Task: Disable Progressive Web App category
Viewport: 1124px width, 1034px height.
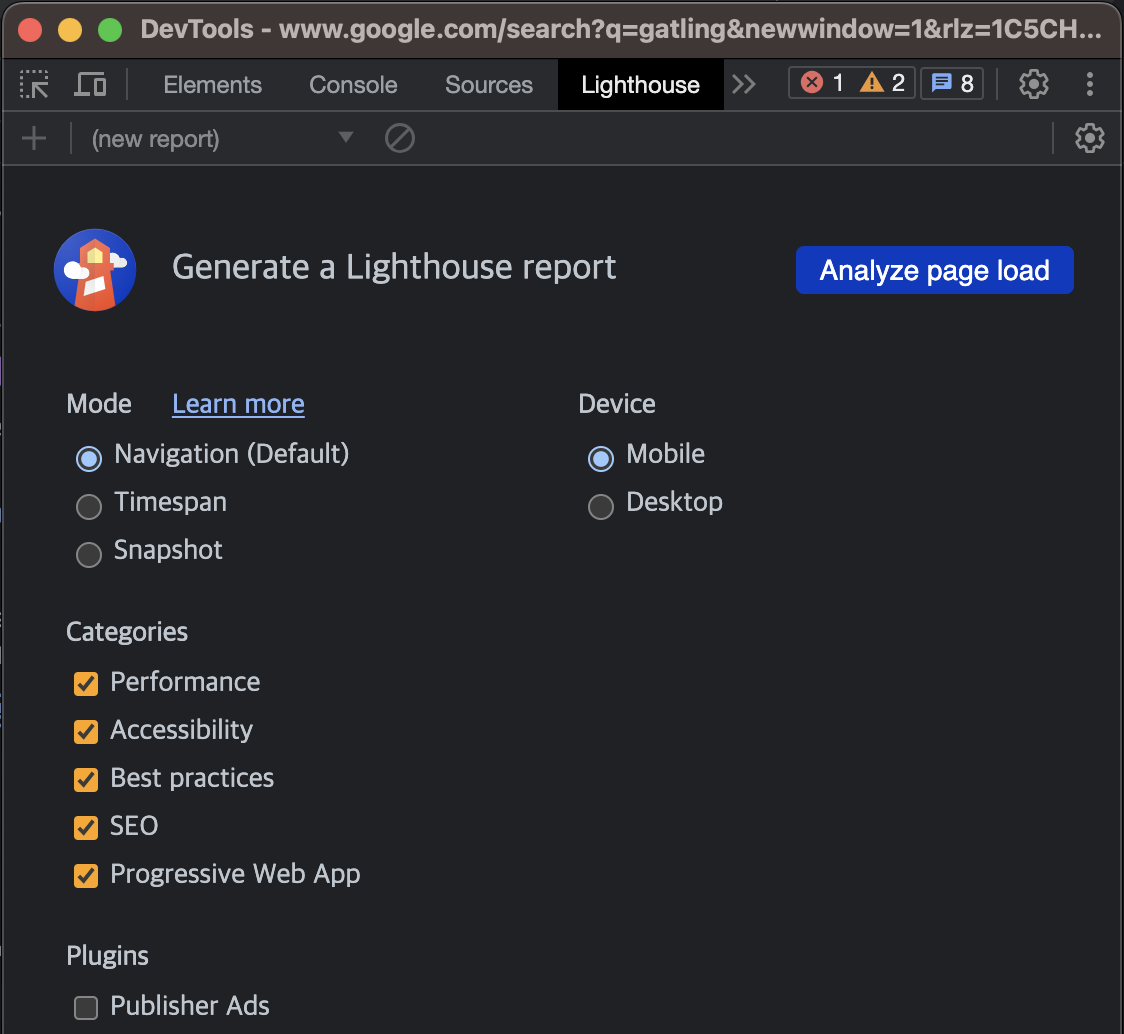Action: point(86,876)
